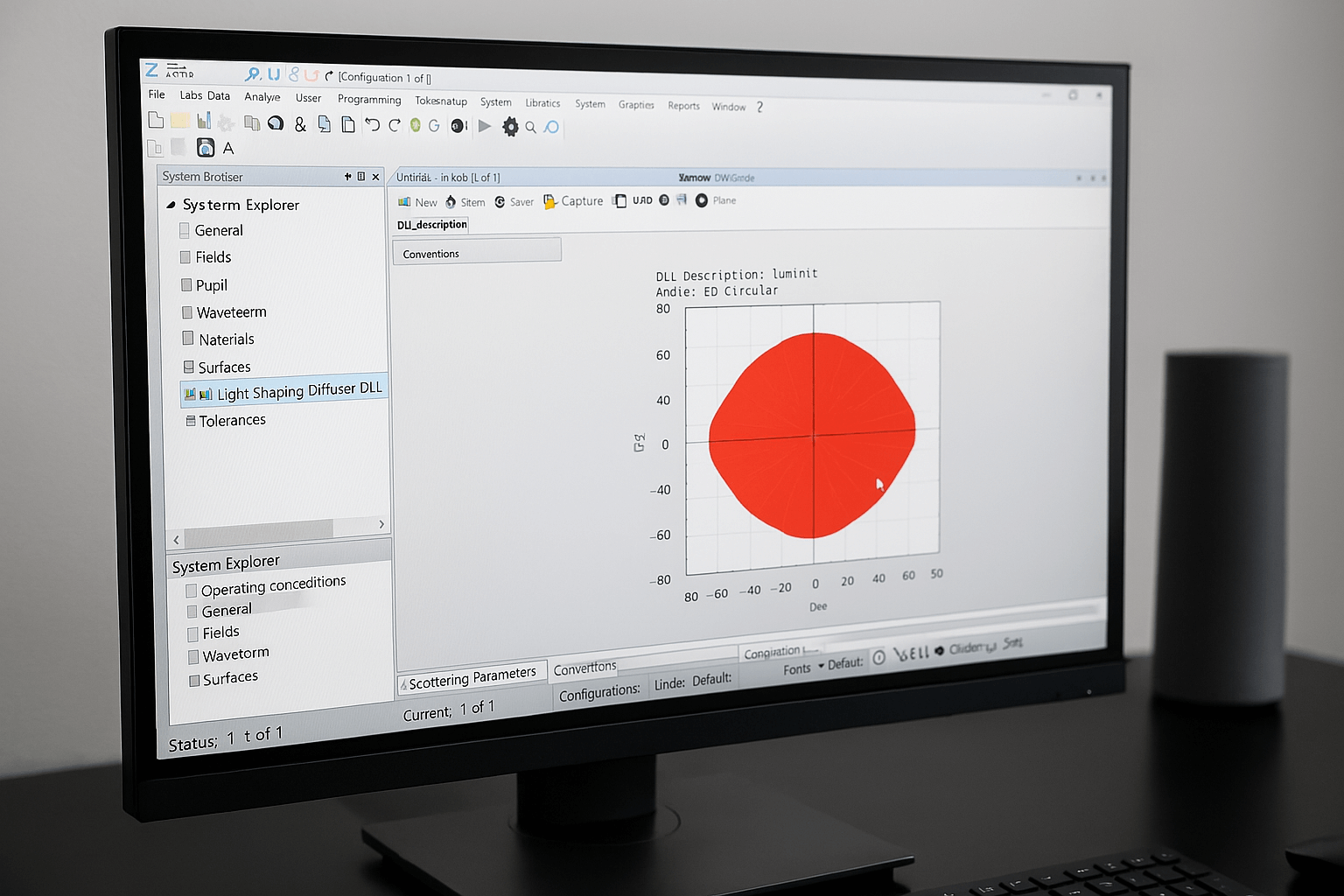Switch to the DLL_description tab

(x=430, y=225)
